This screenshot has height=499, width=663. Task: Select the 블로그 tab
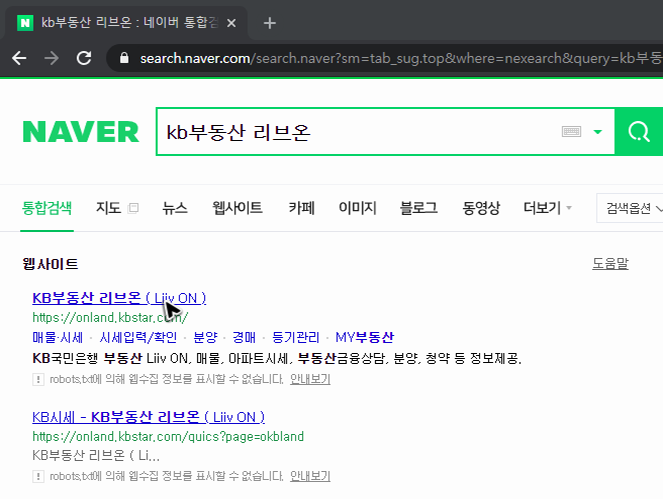pos(419,208)
